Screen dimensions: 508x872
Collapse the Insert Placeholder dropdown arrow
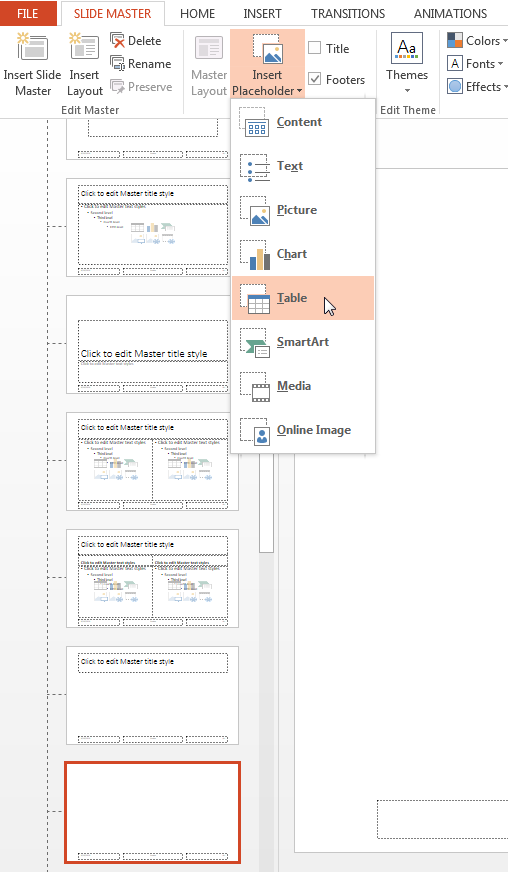pyautogui.click(x=299, y=91)
